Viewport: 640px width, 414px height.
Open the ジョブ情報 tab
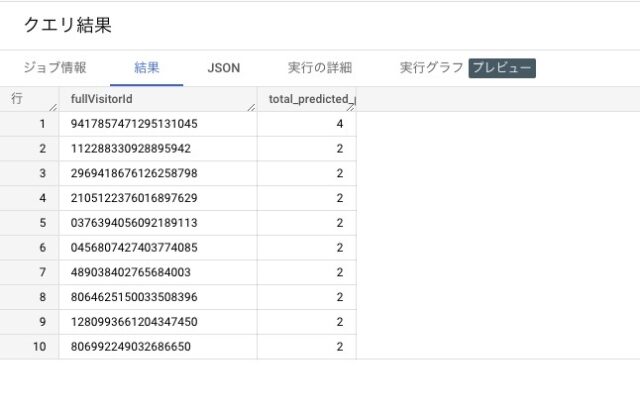55,68
